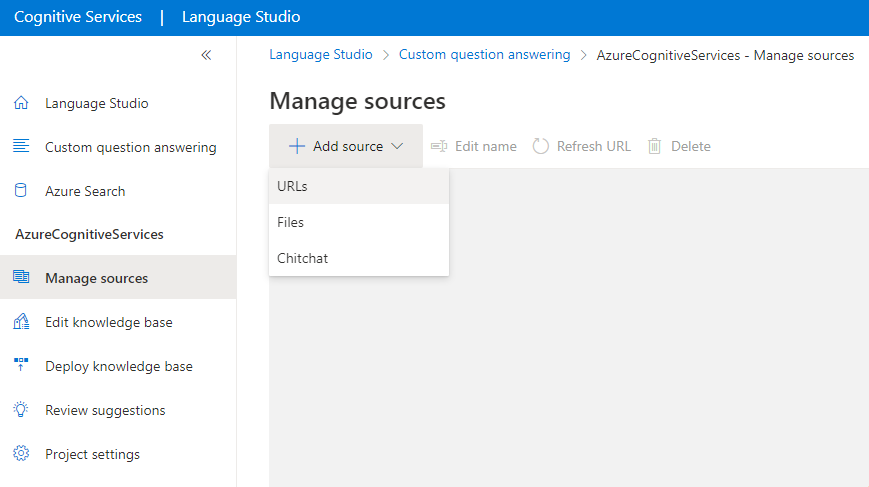Choose Files from the Add source menu

(x=359, y=222)
